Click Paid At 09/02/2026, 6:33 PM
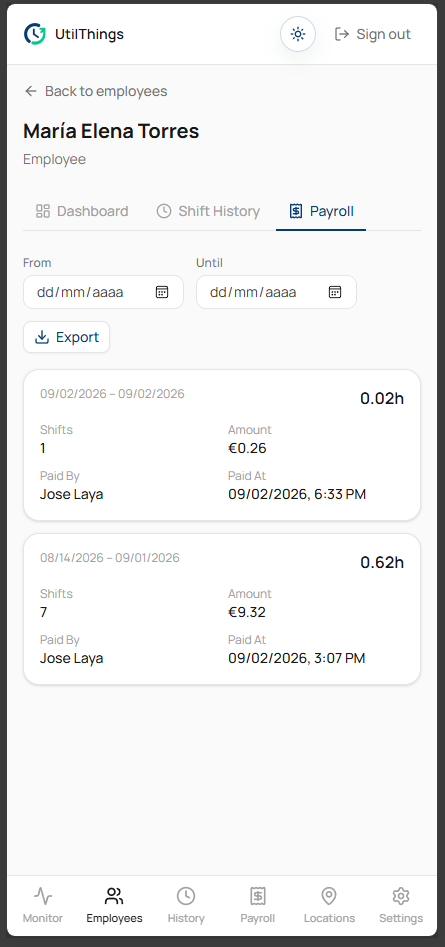The image size is (445, 947). [x=297, y=494]
